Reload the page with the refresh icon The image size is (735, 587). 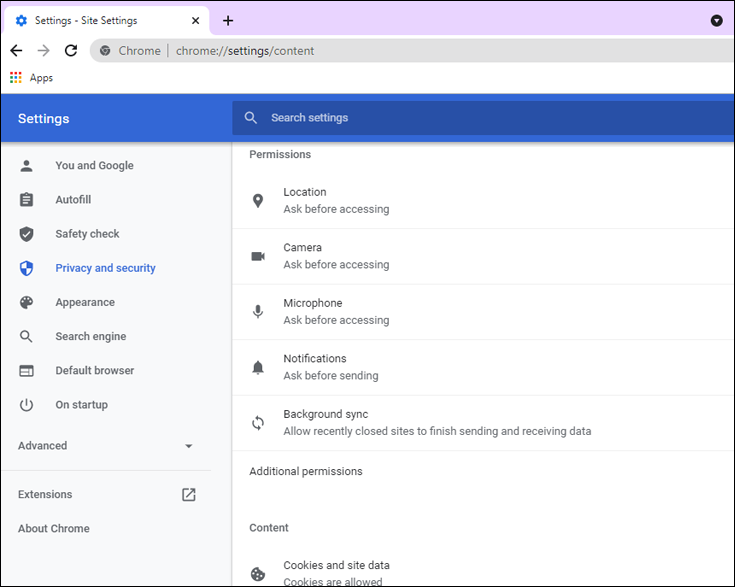[71, 51]
